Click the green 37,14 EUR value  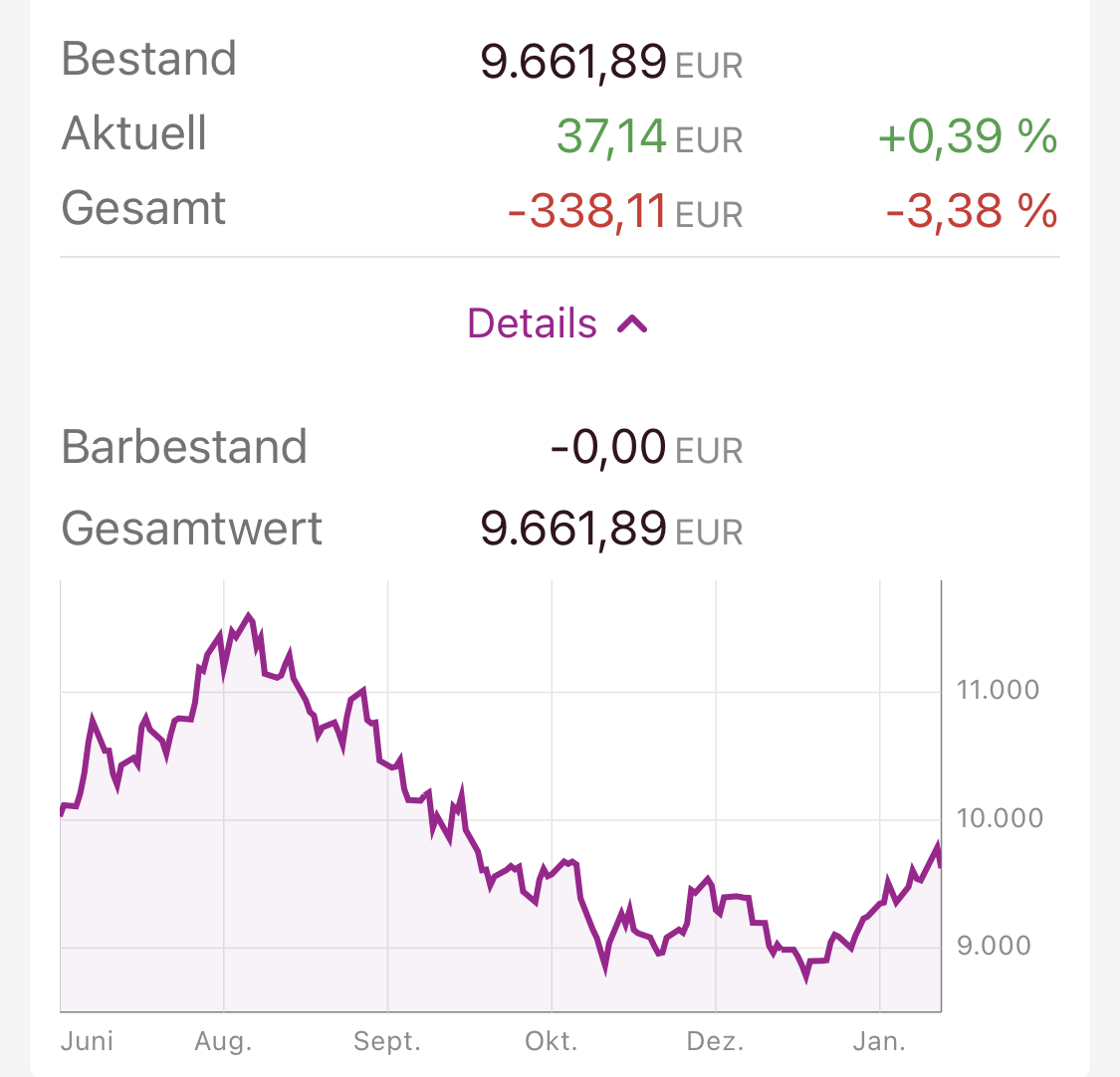coord(649,136)
